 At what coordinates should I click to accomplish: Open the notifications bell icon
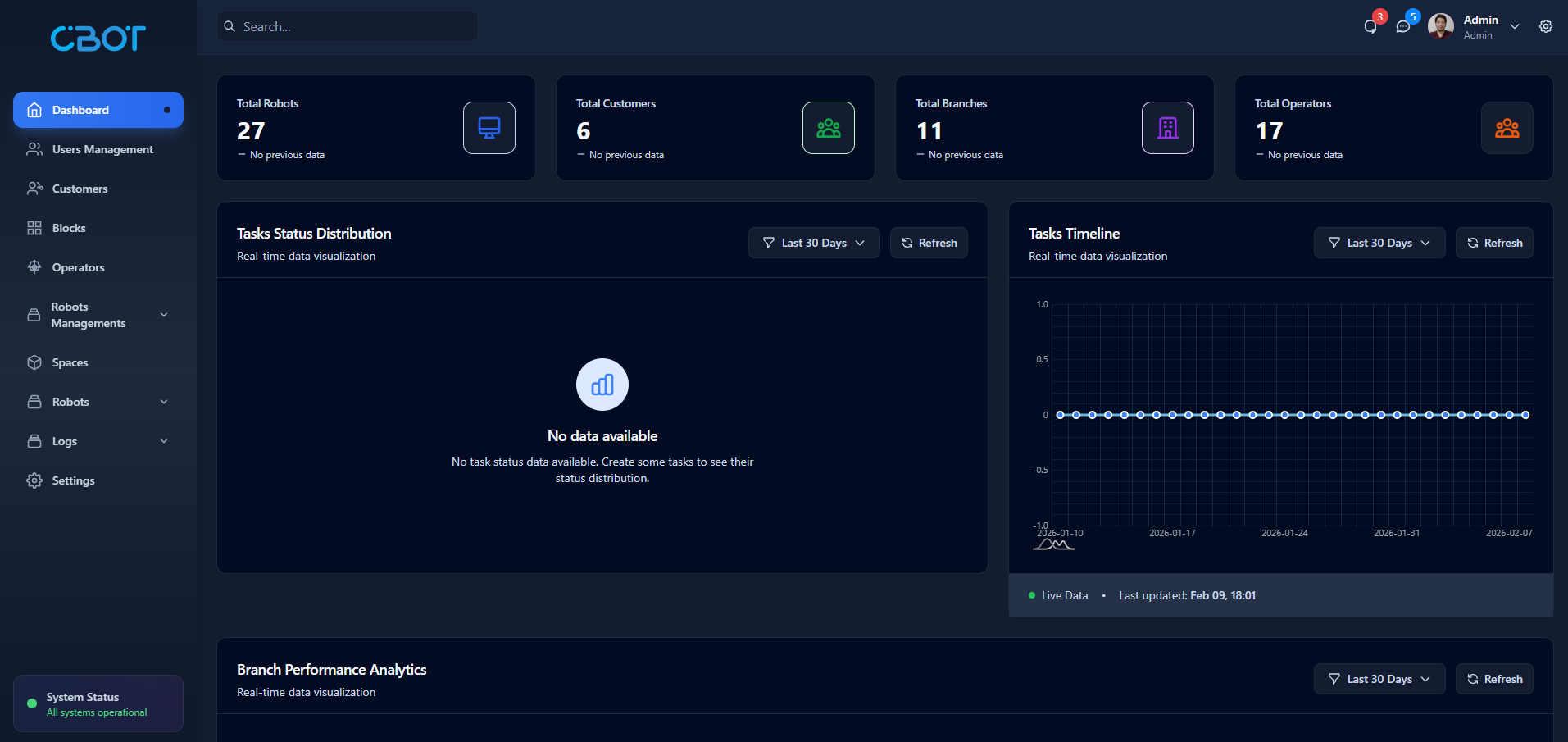pos(1370,26)
